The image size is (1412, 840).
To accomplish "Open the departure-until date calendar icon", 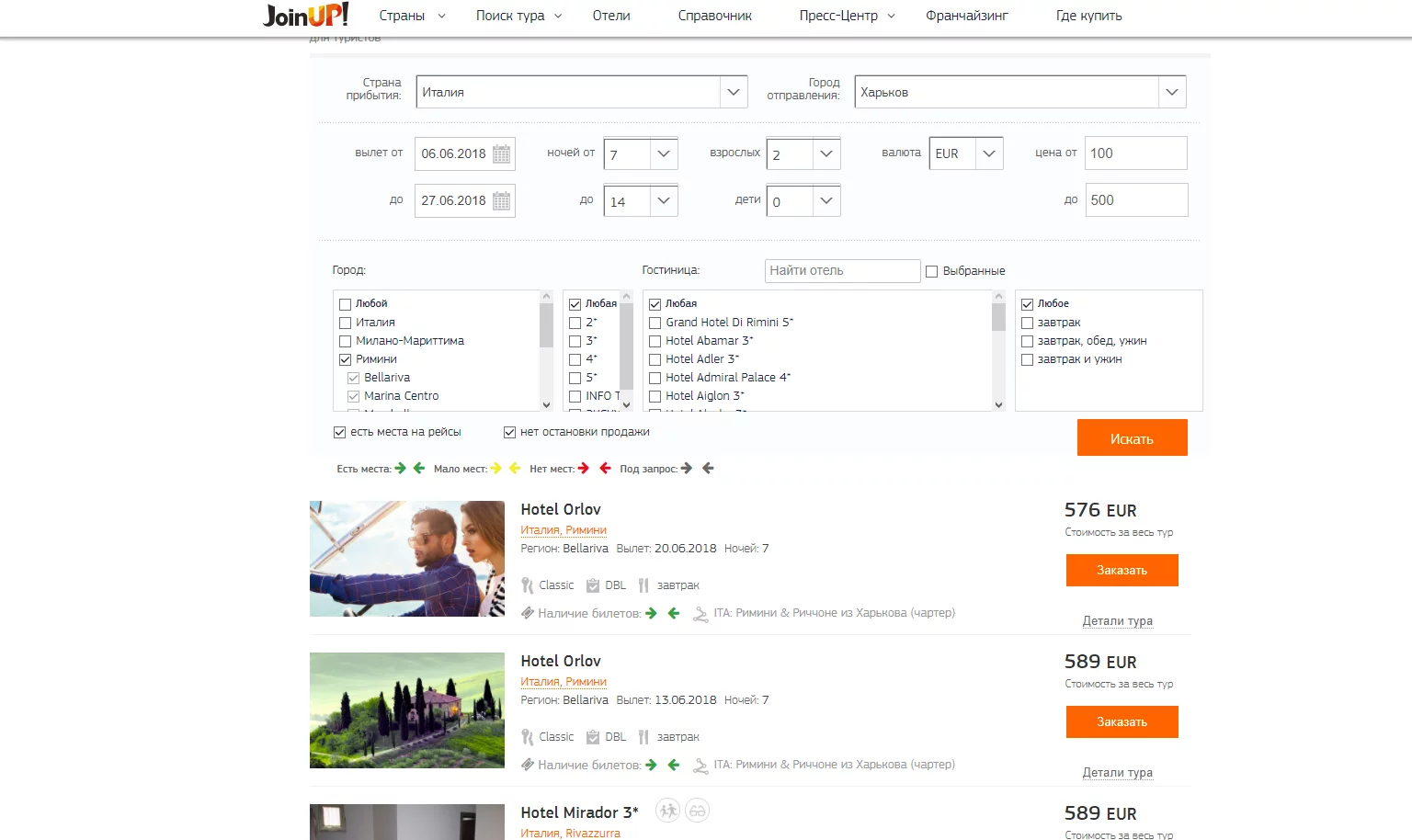I will click(501, 200).
